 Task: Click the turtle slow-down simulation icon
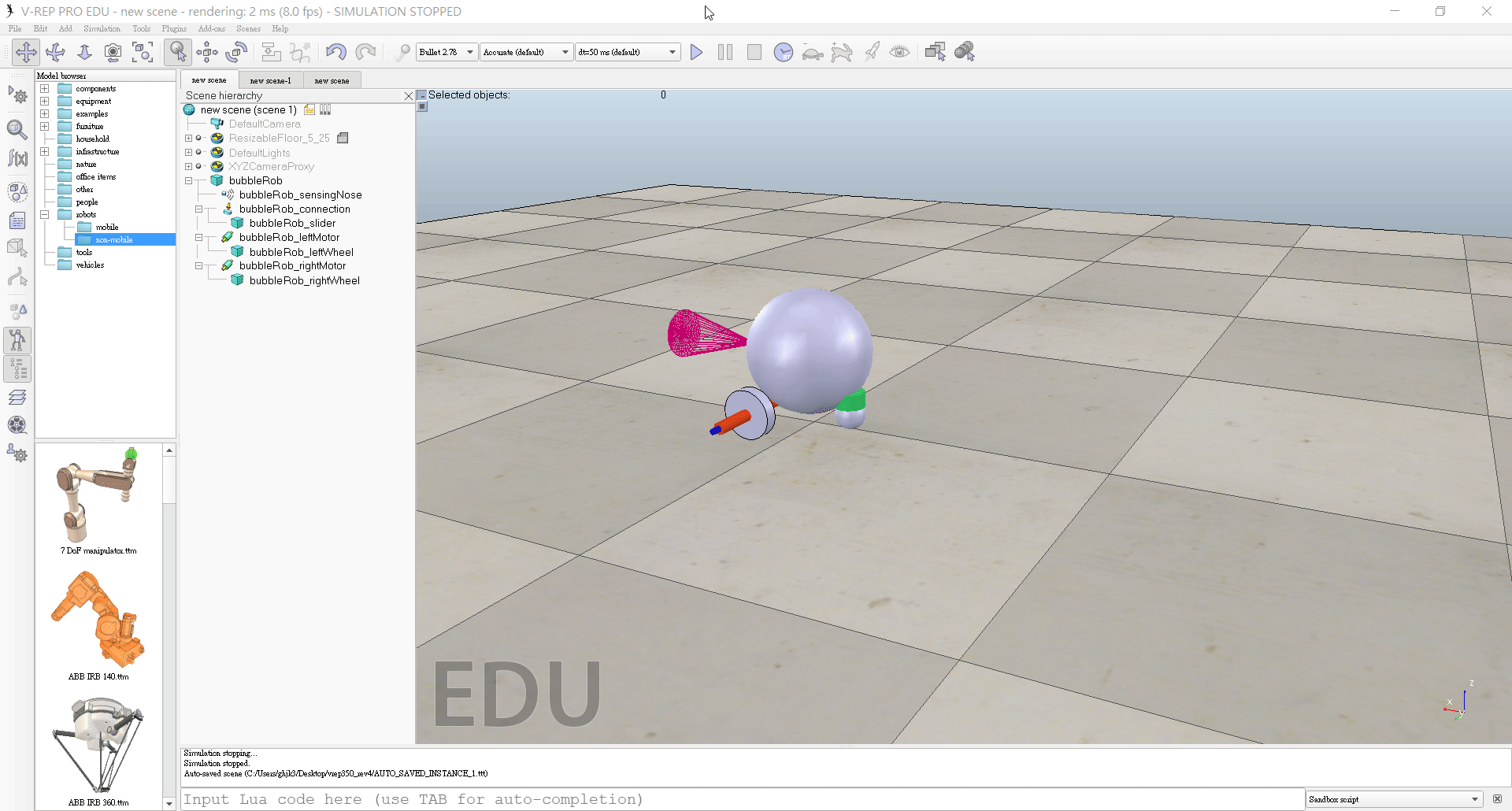pyautogui.click(x=813, y=53)
